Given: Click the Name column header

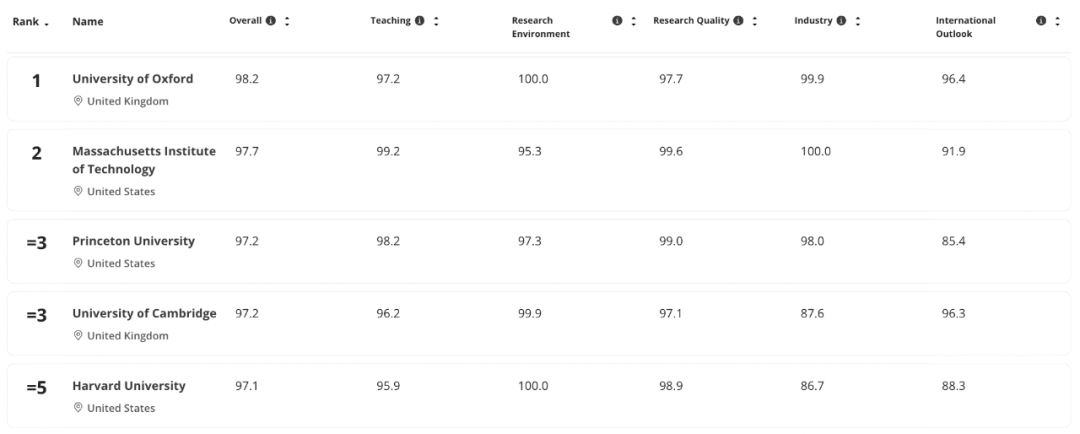Looking at the screenshot, I should pyautogui.click(x=88, y=21).
